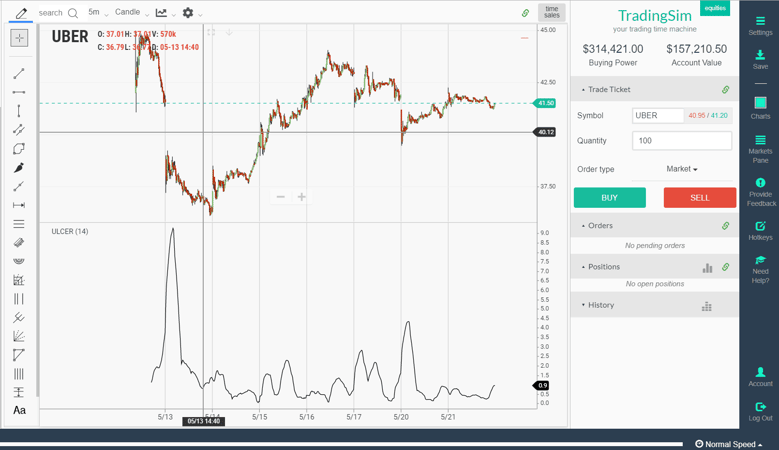Image resolution: width=779 pixels, height=450 pixels.
Task: Click the Save icon in sidebar
Action: coord(760,59)
